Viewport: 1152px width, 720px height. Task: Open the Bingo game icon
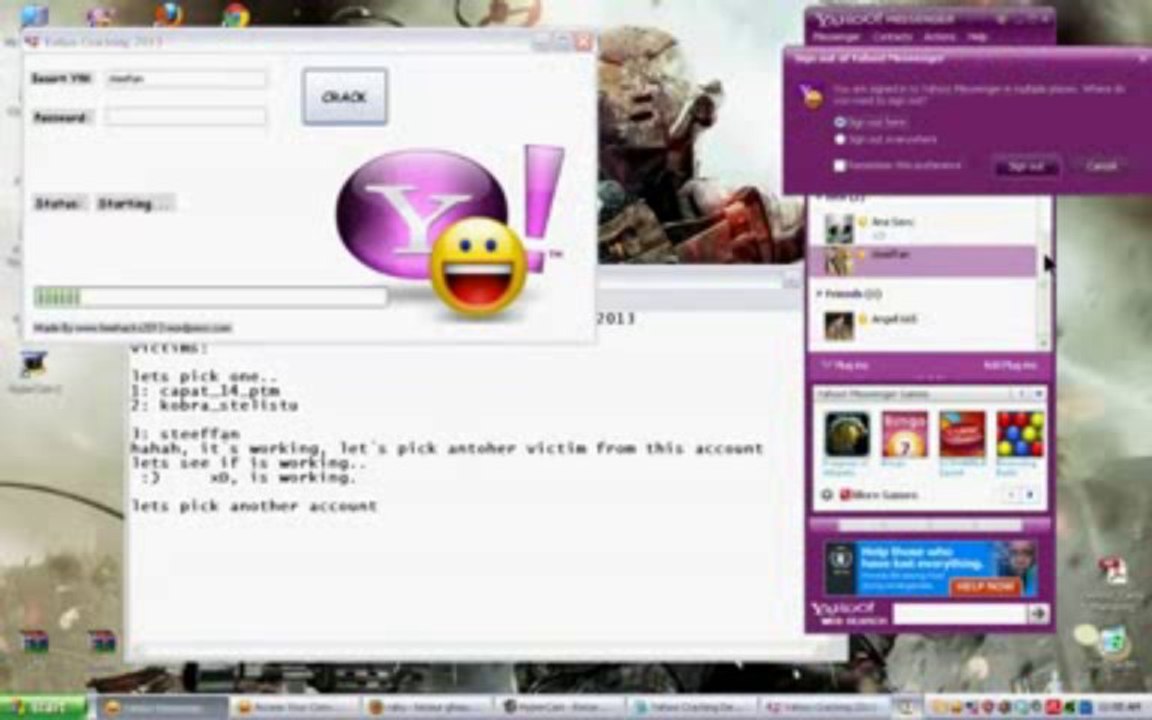click(x=904, y=434)
